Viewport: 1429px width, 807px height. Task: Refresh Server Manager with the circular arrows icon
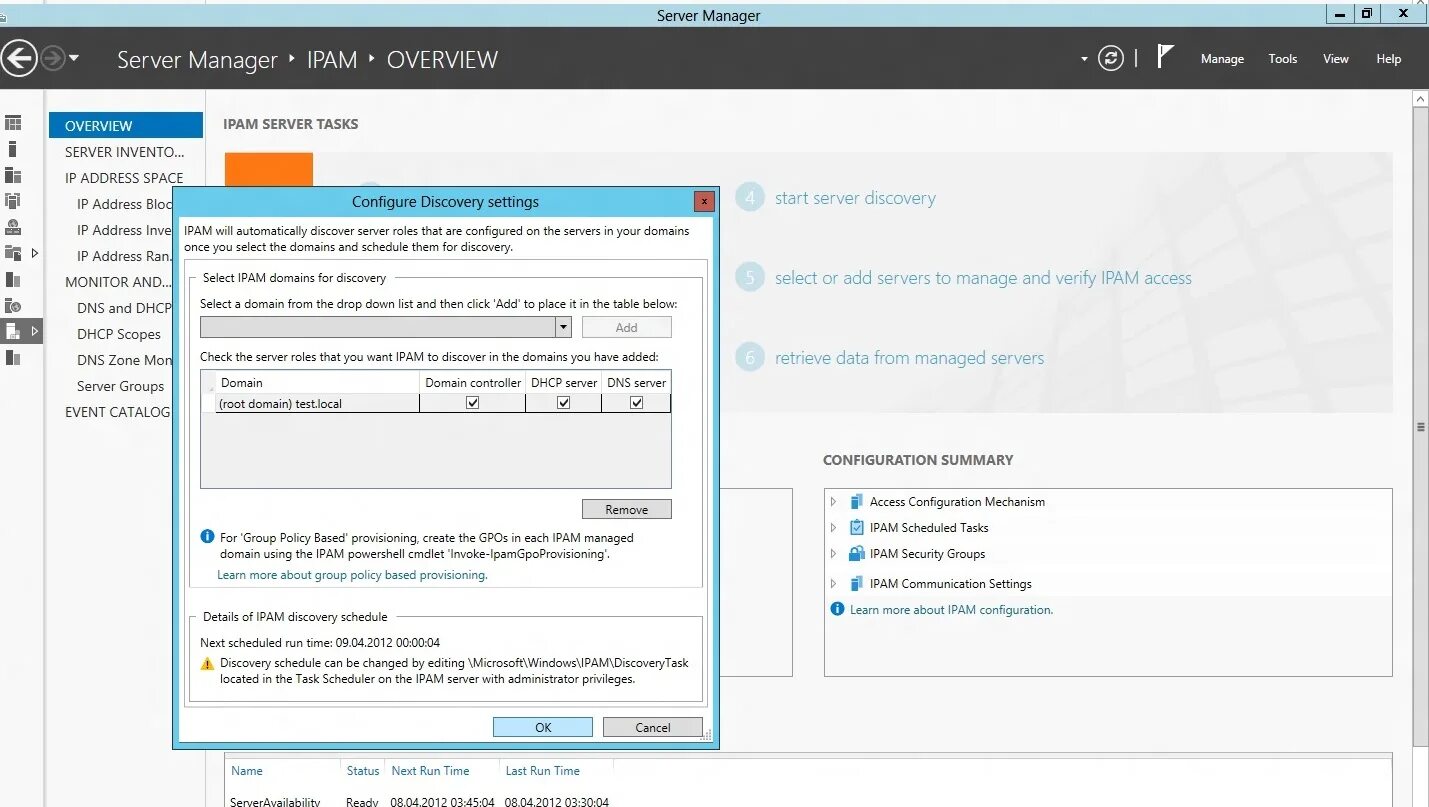[x=1111, y=59]
